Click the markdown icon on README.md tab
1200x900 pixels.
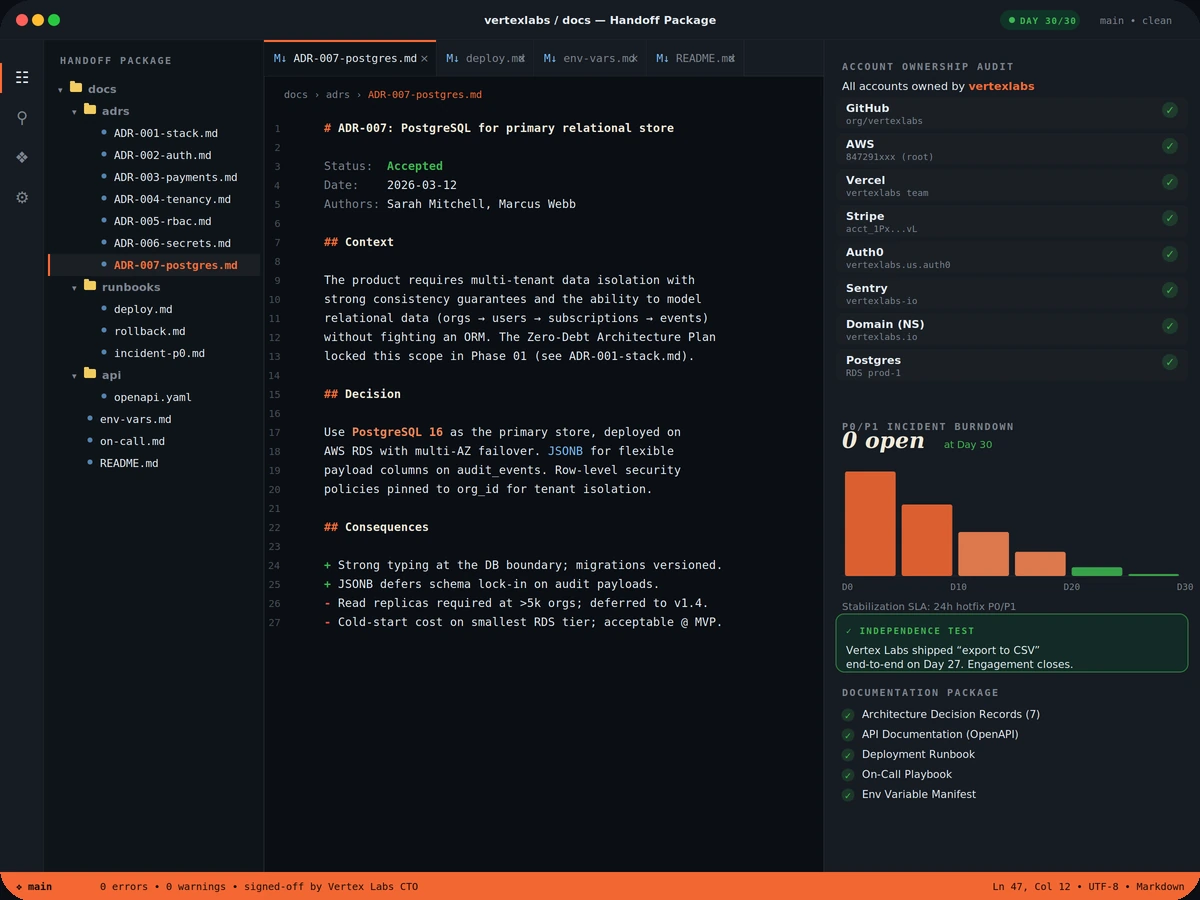pos(662,58)
